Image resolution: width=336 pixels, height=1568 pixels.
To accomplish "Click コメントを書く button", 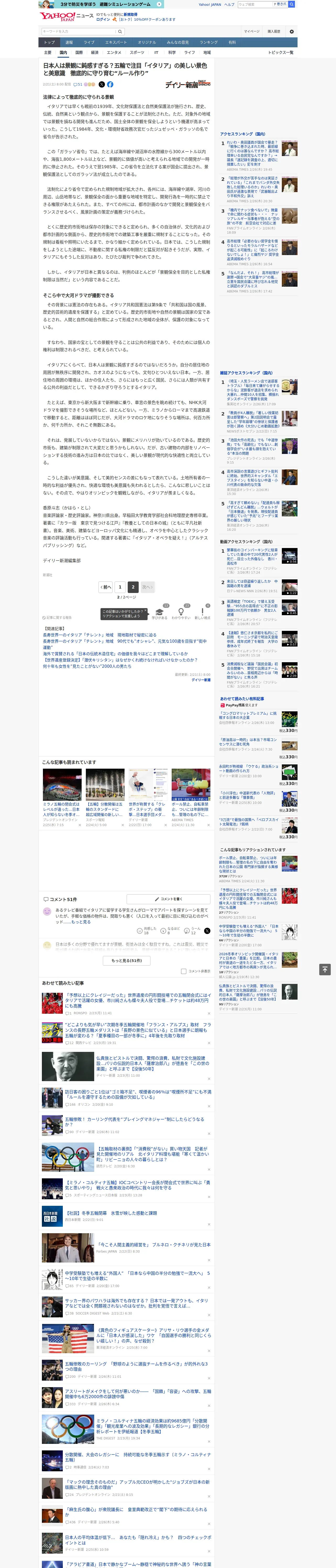I will tap(168, 898).
